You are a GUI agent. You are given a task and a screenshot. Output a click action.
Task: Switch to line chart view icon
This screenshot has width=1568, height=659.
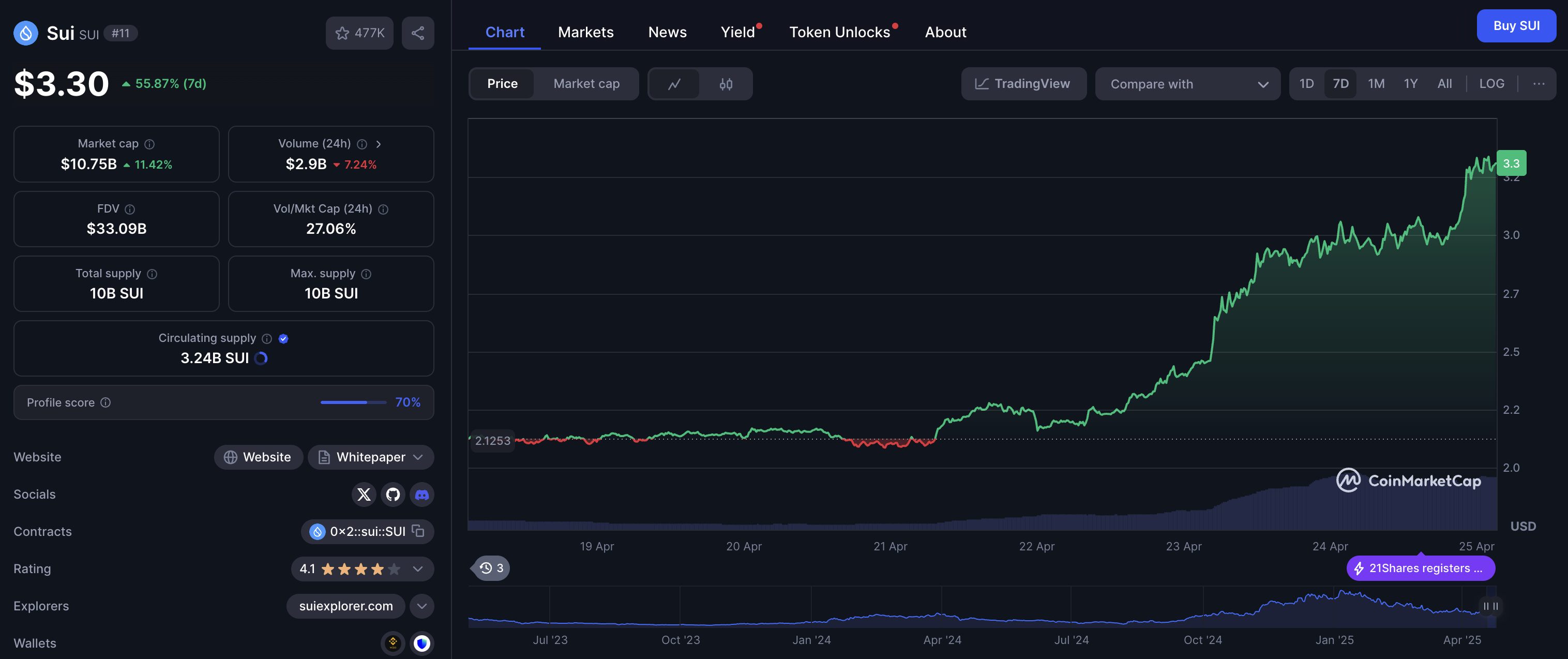[x=674, y=84]
